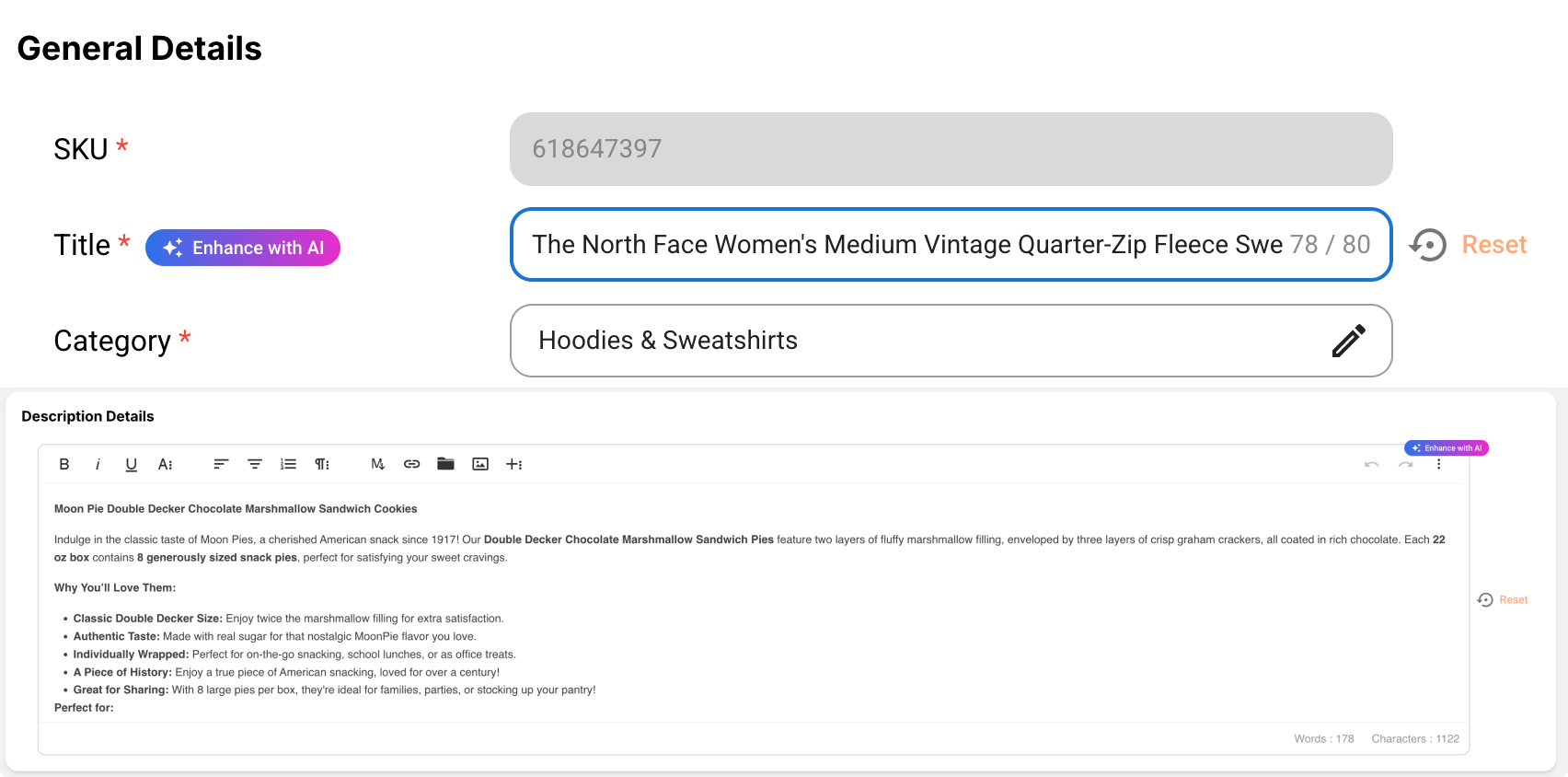Enhance title with AI

click(x=243, y=248)
